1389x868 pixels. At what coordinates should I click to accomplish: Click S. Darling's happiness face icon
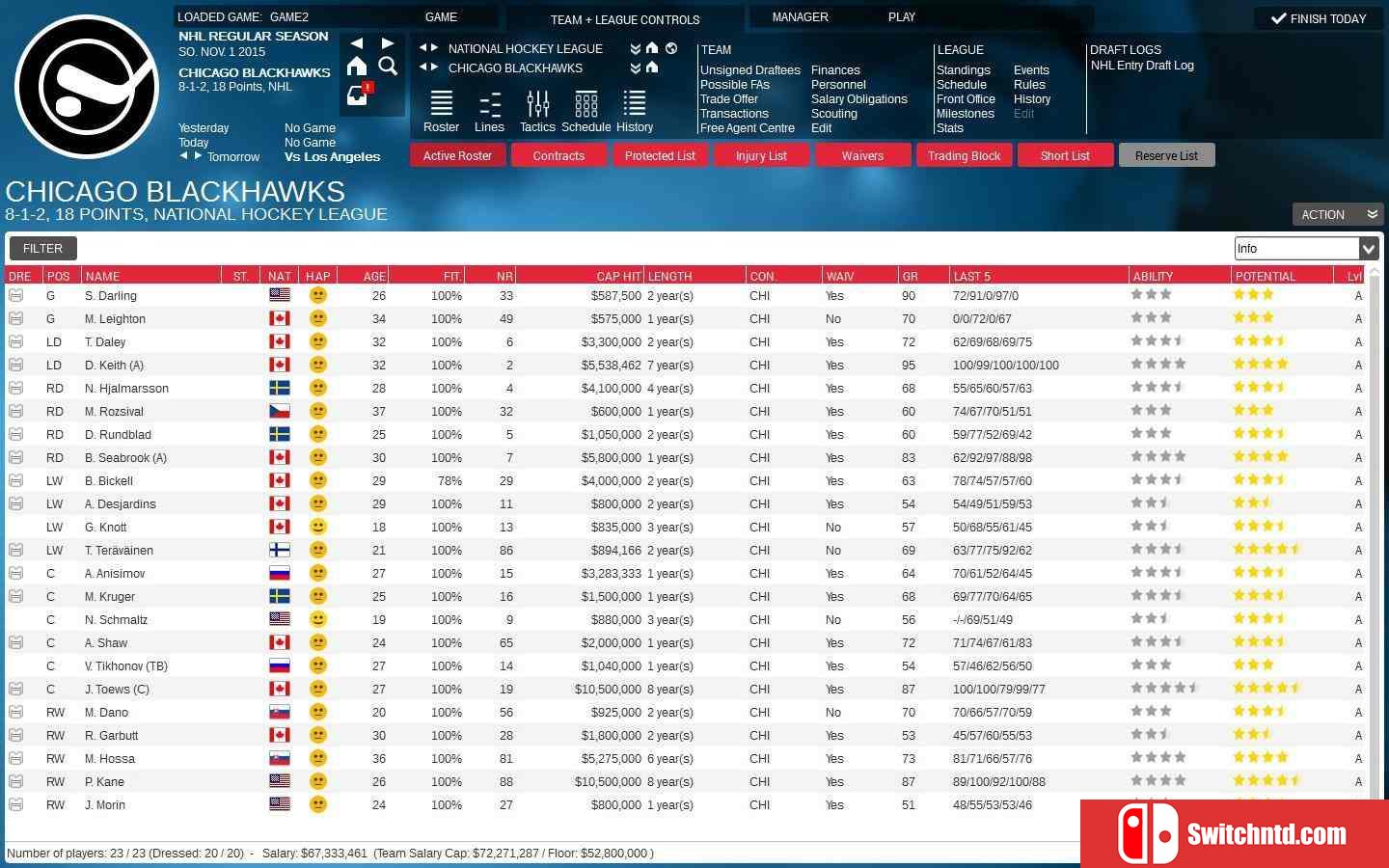pyautogui.click(x=318, y=295)
